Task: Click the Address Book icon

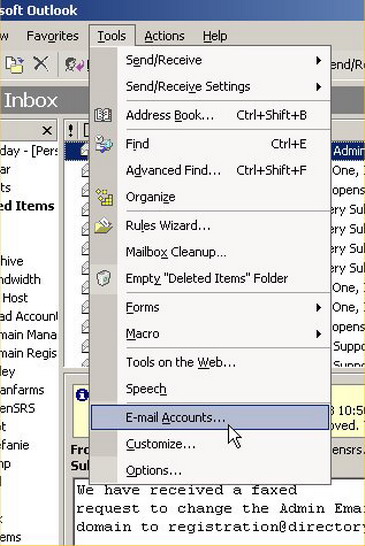Action: [103, 115]
